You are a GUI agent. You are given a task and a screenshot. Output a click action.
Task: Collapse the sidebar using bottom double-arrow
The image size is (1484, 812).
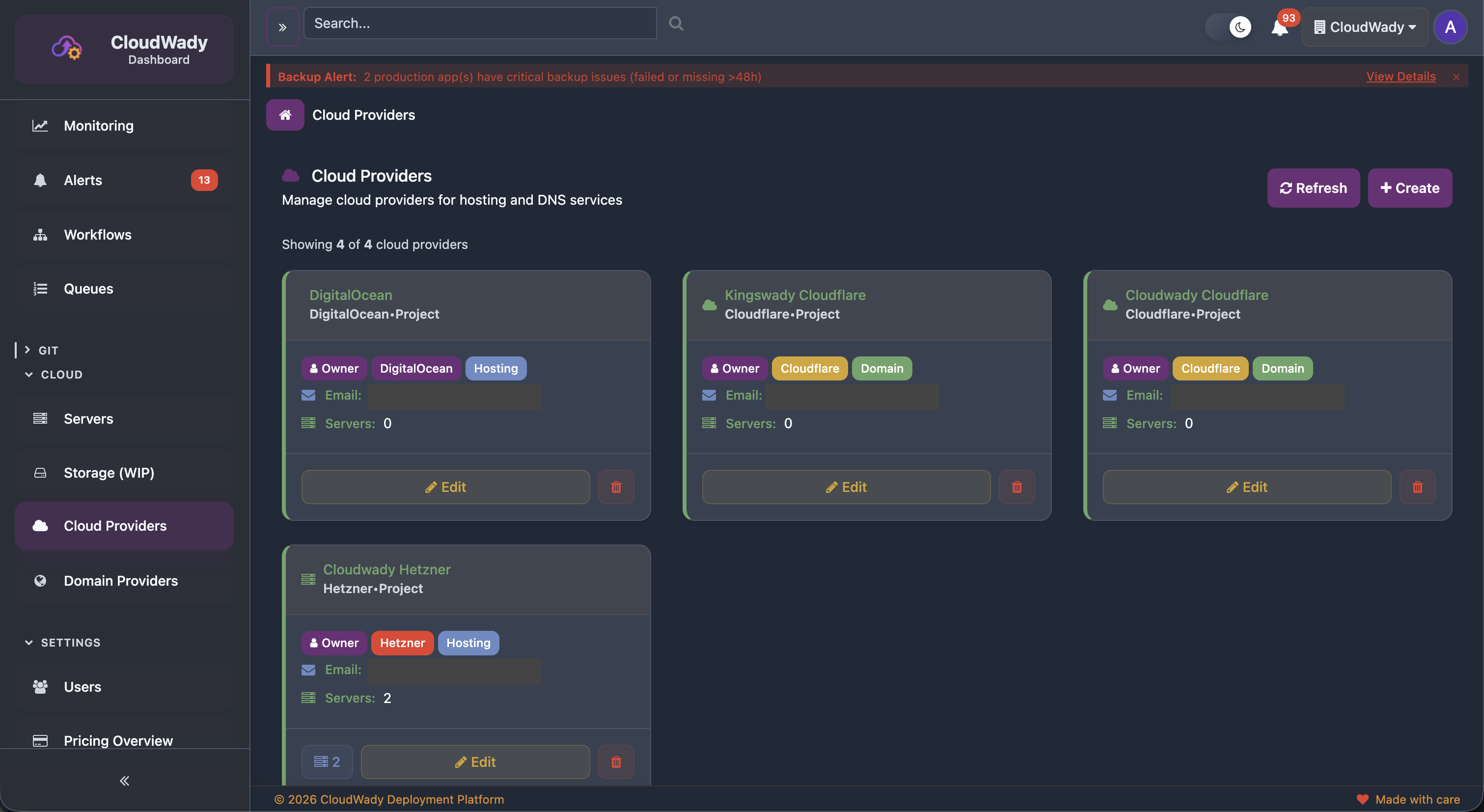[x=124, y=780]
